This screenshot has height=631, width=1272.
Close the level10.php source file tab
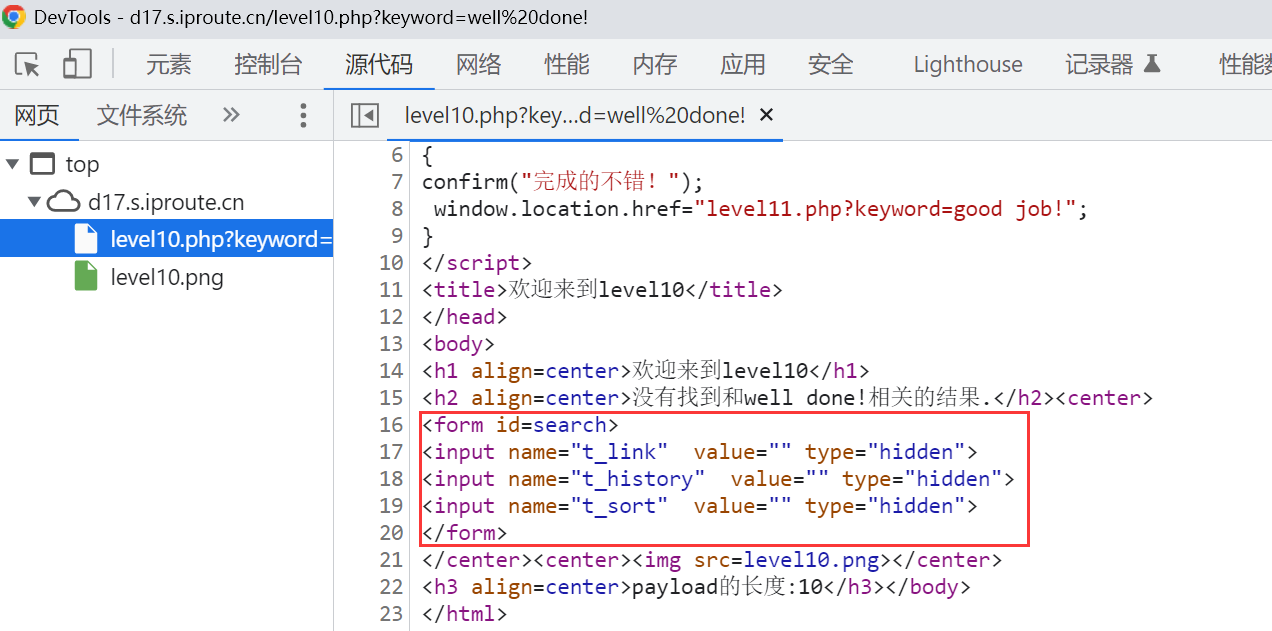click(767, 115)
